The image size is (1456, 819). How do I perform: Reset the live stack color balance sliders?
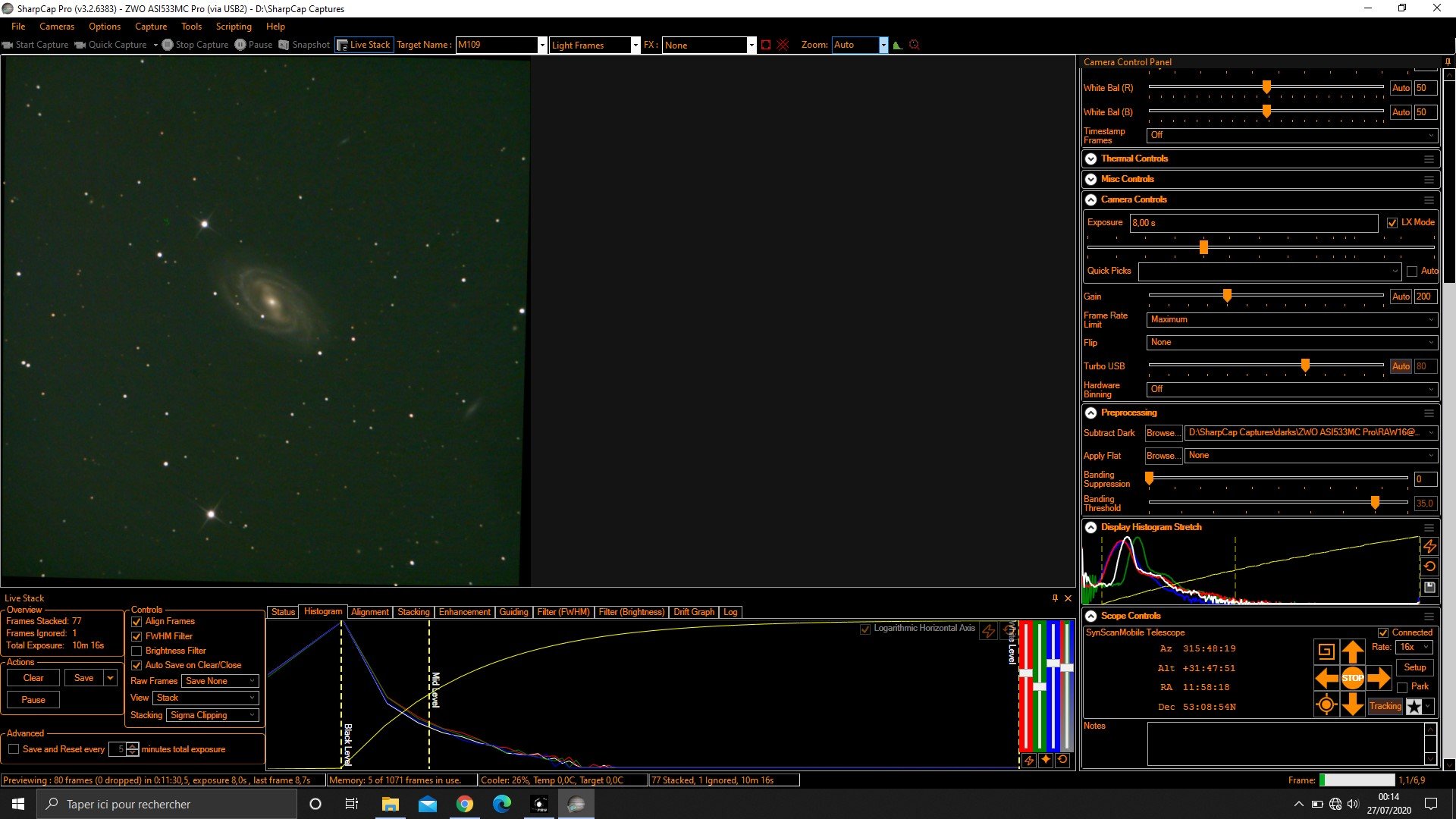pyautogui.click(x=1062, y=760)
